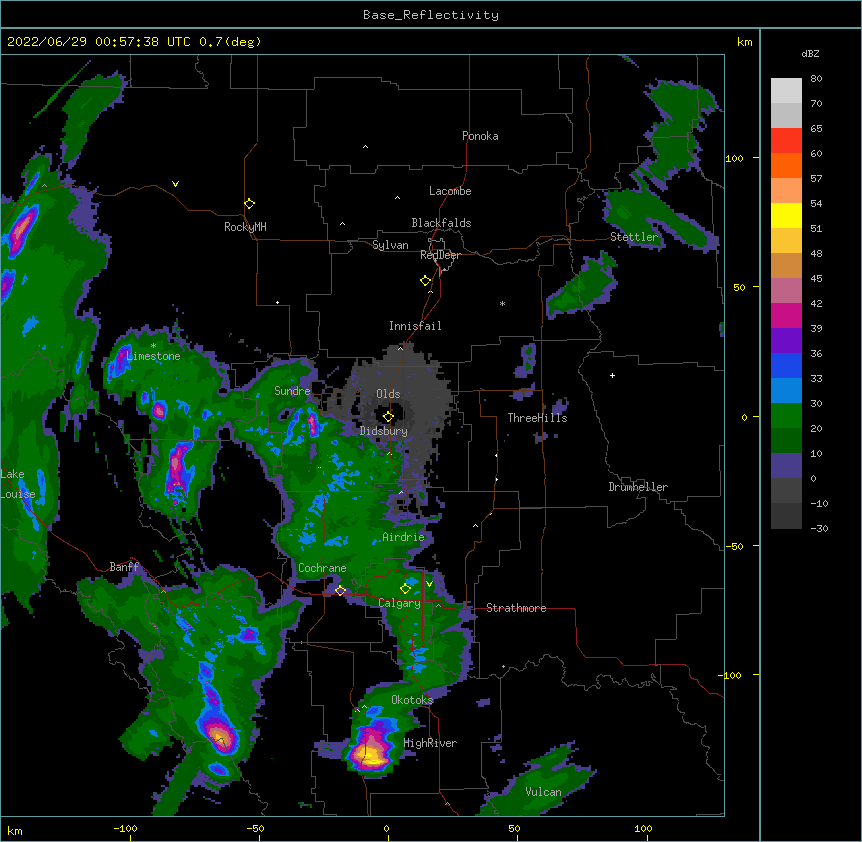Click the Strathmore label

(x=516, y=608)
